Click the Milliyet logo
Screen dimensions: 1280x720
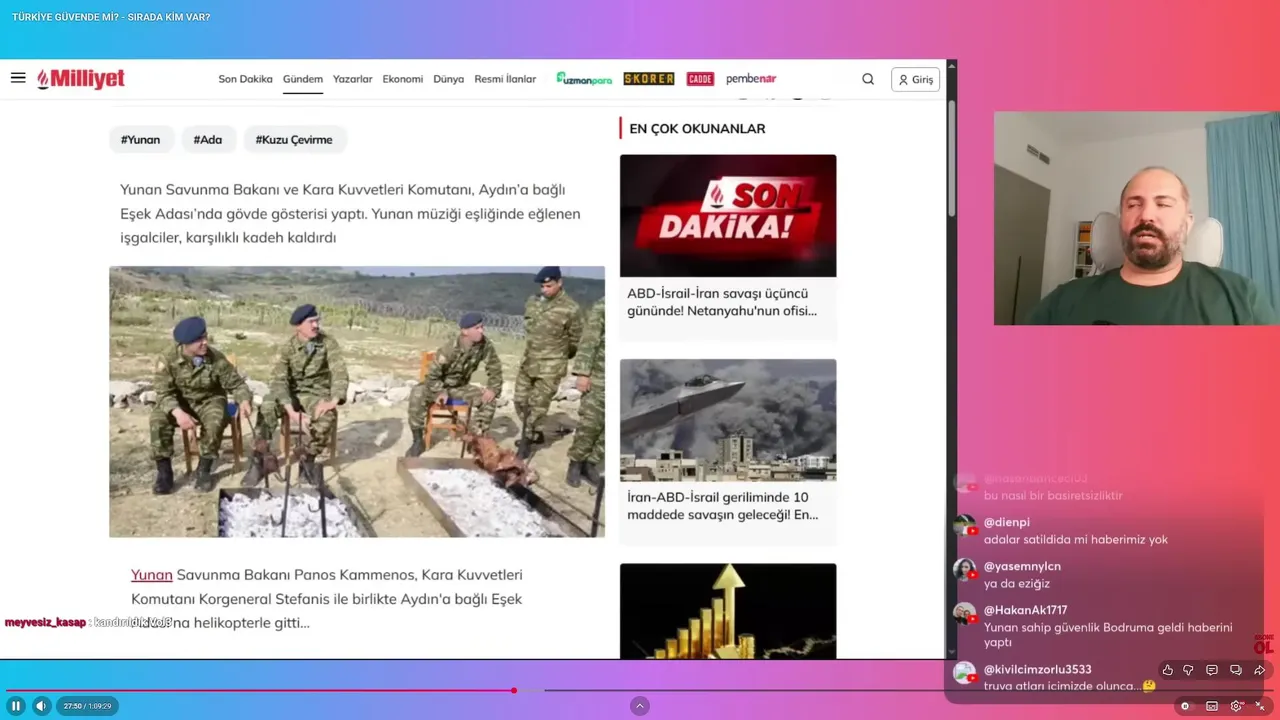point(81,79)
